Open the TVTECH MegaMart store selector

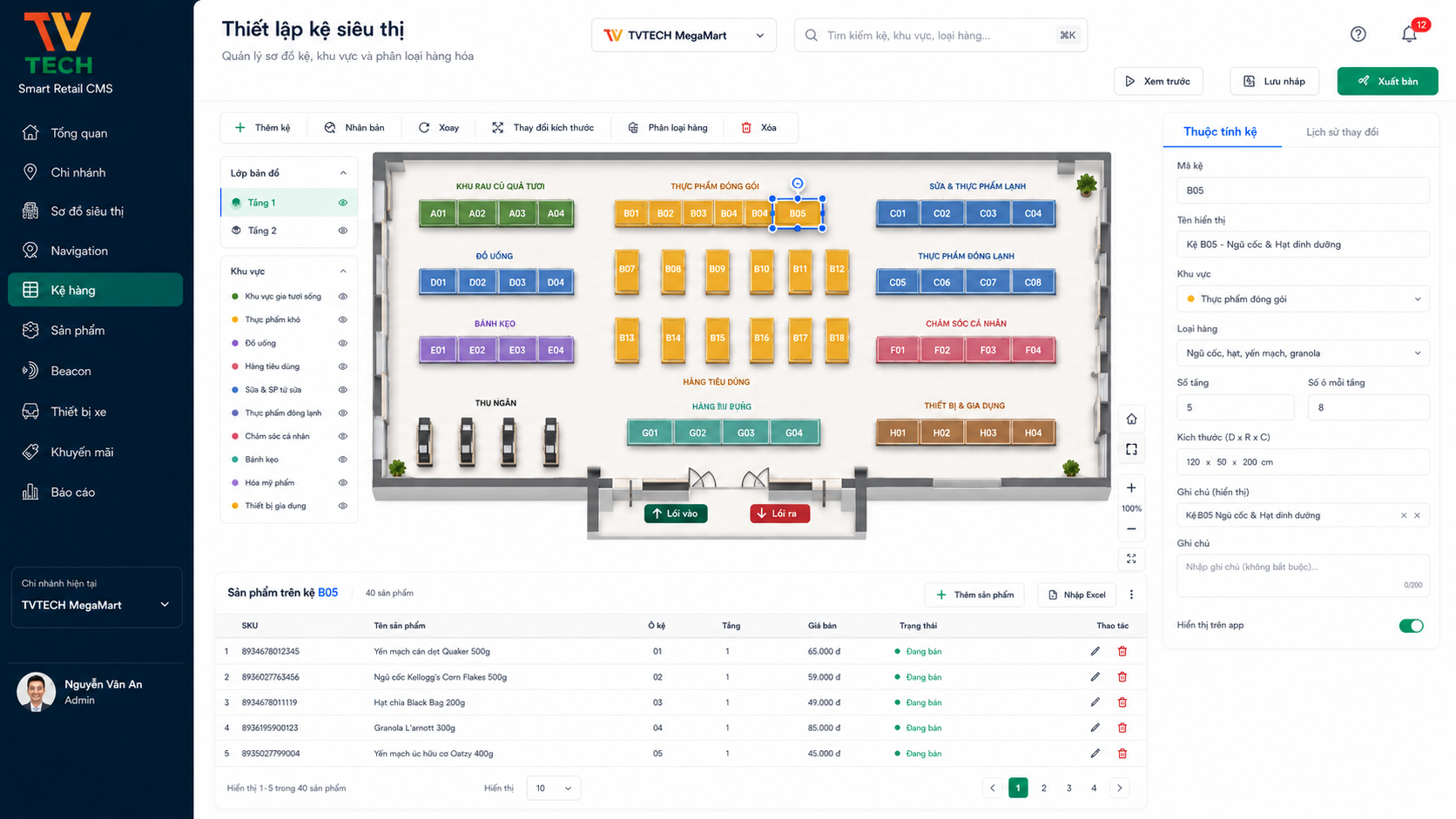[684, 36]
